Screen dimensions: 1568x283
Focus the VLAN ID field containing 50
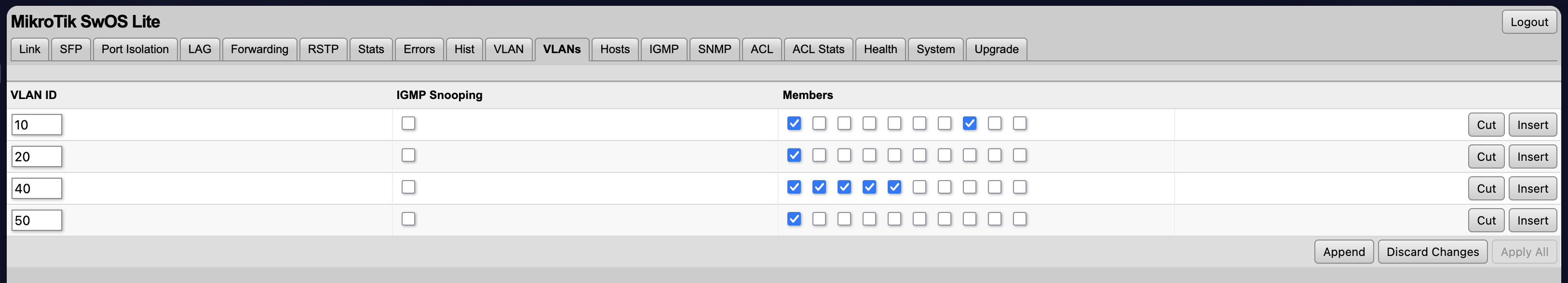(37, 220)
